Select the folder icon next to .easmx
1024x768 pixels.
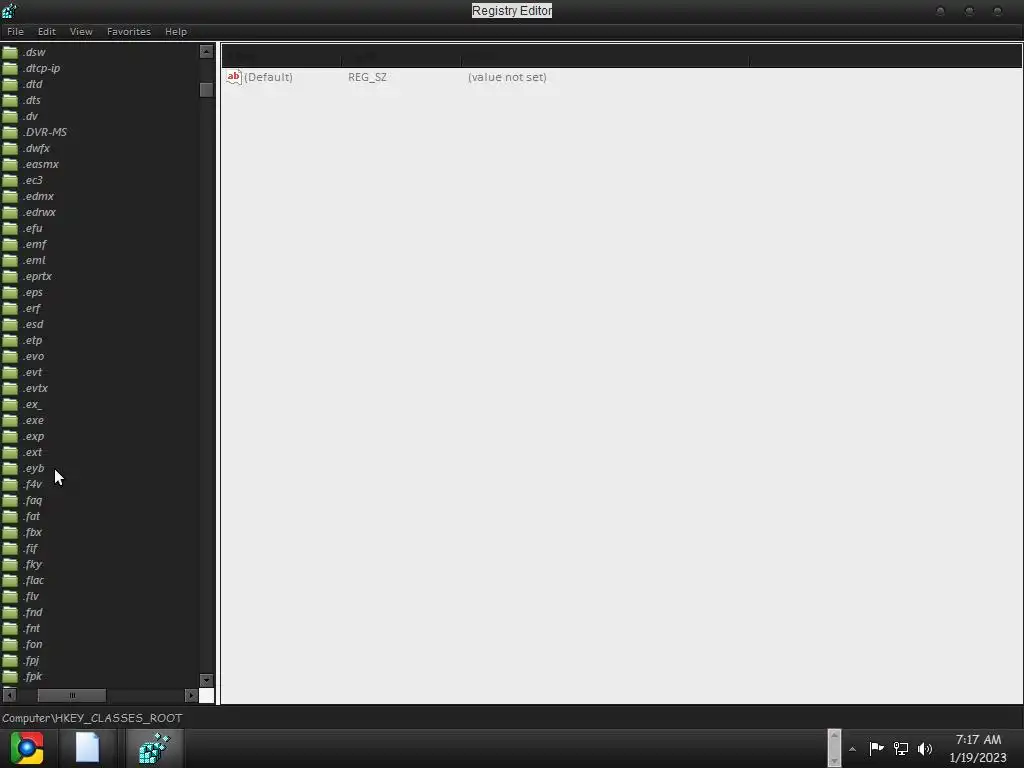coord(10,164)
